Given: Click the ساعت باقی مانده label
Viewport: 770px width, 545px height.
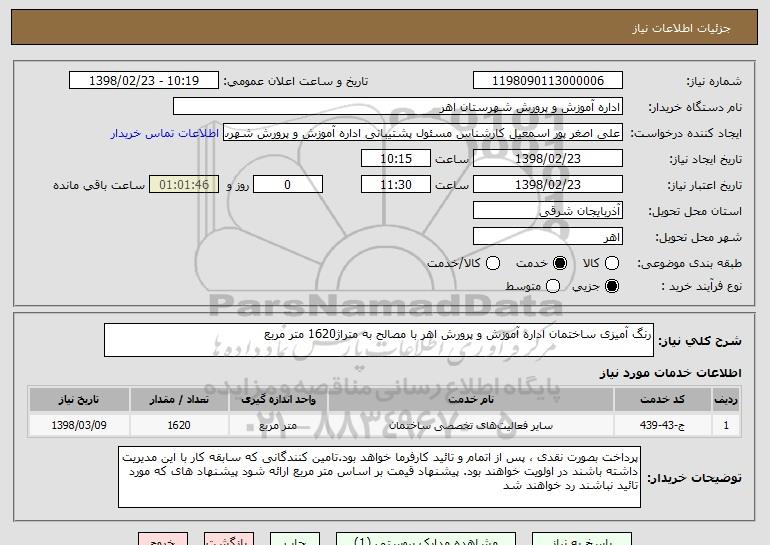Looking at the screenshot, I should (x=99, y=185).
